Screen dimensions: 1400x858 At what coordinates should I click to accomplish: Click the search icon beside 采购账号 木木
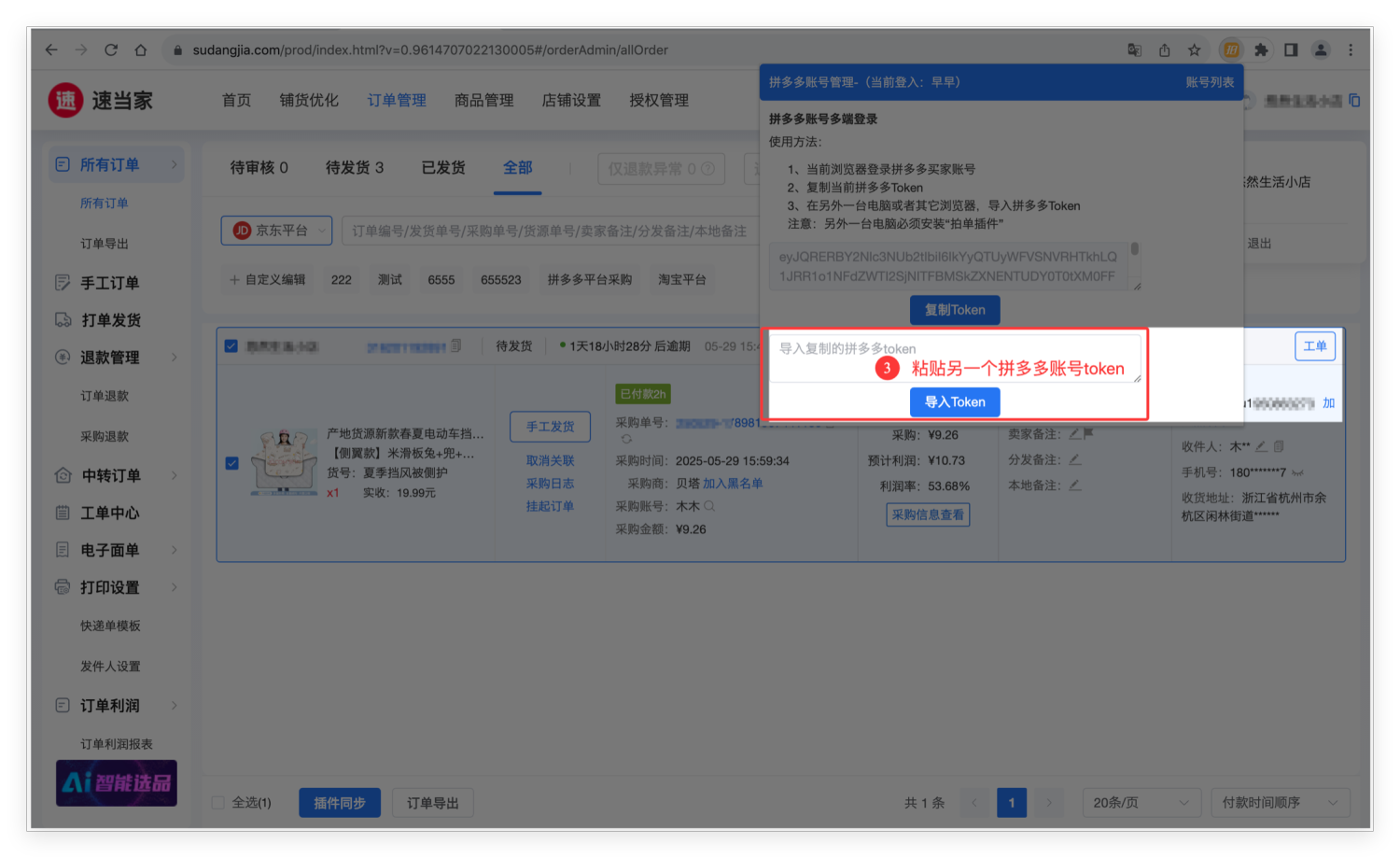(x=709, y=506)
